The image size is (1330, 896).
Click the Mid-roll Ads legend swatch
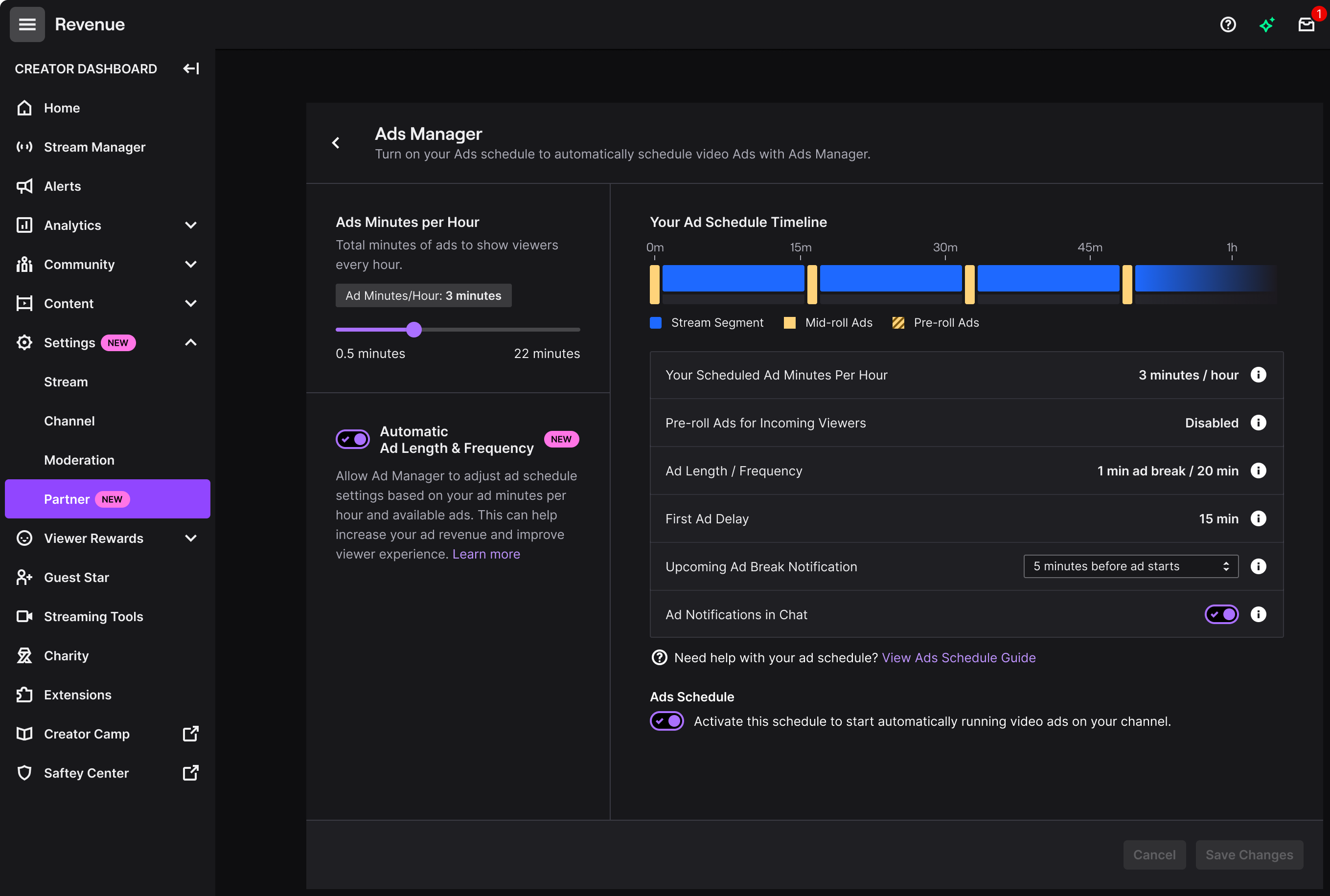789,323
